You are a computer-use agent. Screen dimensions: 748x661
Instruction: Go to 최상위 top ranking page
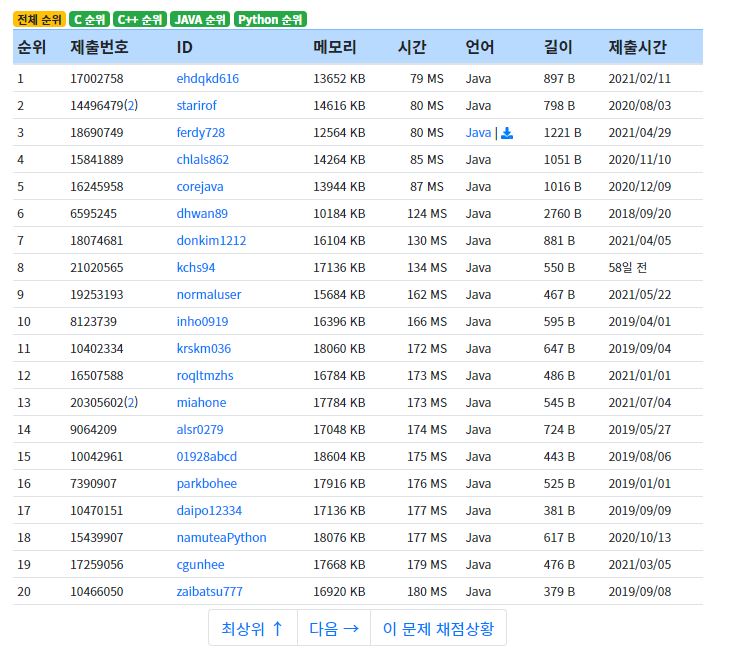252,629
